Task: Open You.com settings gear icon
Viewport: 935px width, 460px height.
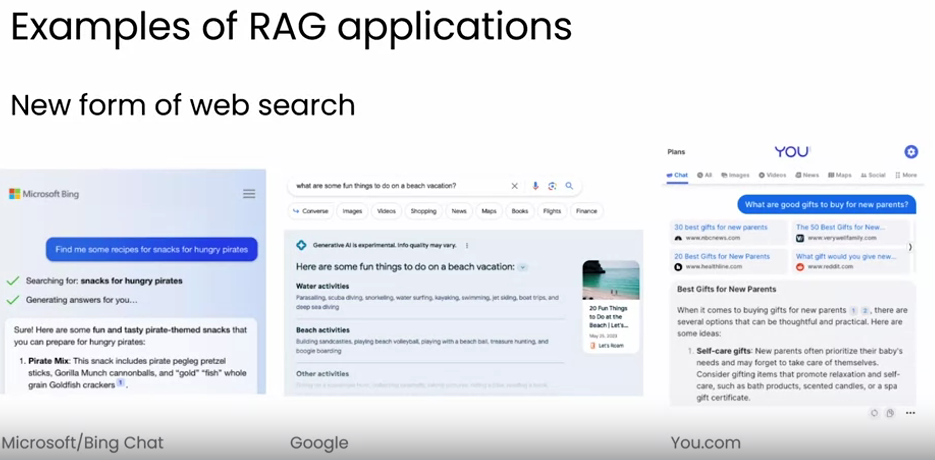Action: [911, 152]
